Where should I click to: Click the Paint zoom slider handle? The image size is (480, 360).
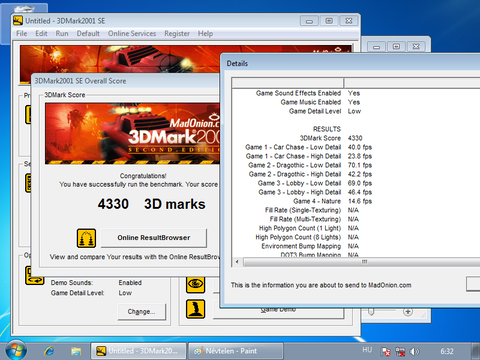371,312
